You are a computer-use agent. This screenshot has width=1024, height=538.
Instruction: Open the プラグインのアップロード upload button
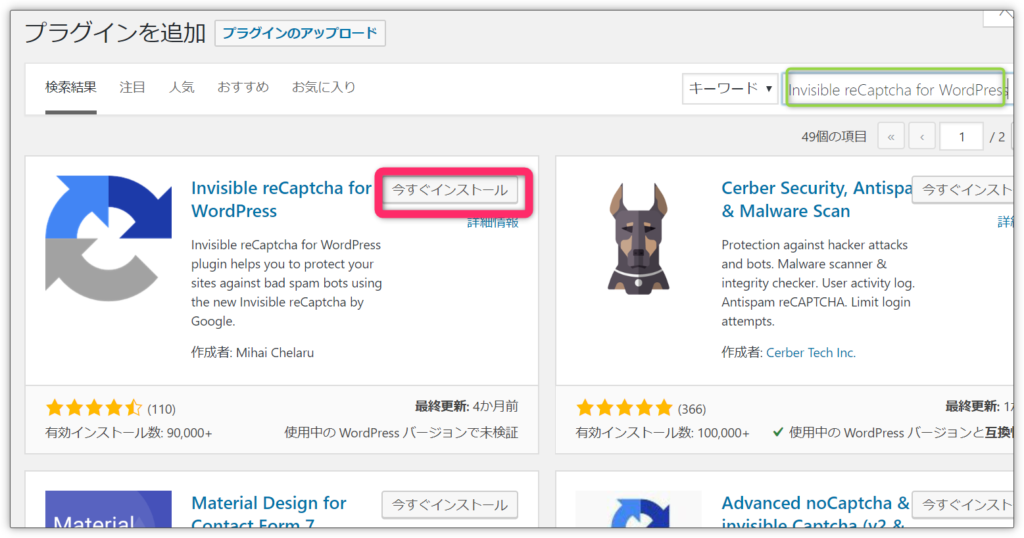pyautogui.click(x=300, y=33)
